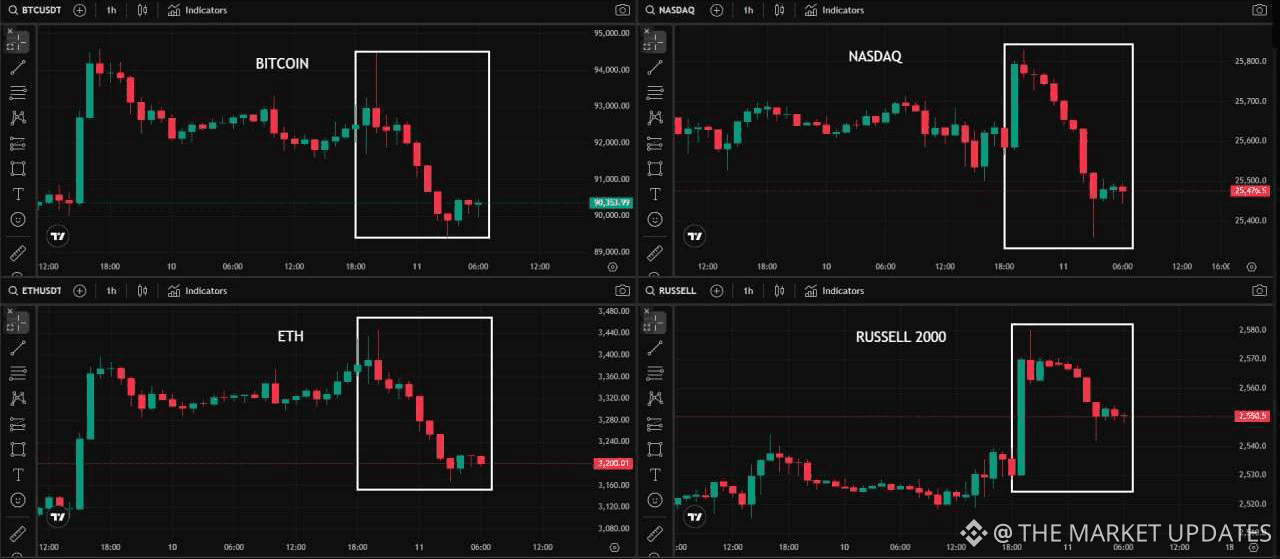Screen dimensions: 1280x559
Task: Add a compare symbol on NASDAQ chart
Action: point(716,10)
